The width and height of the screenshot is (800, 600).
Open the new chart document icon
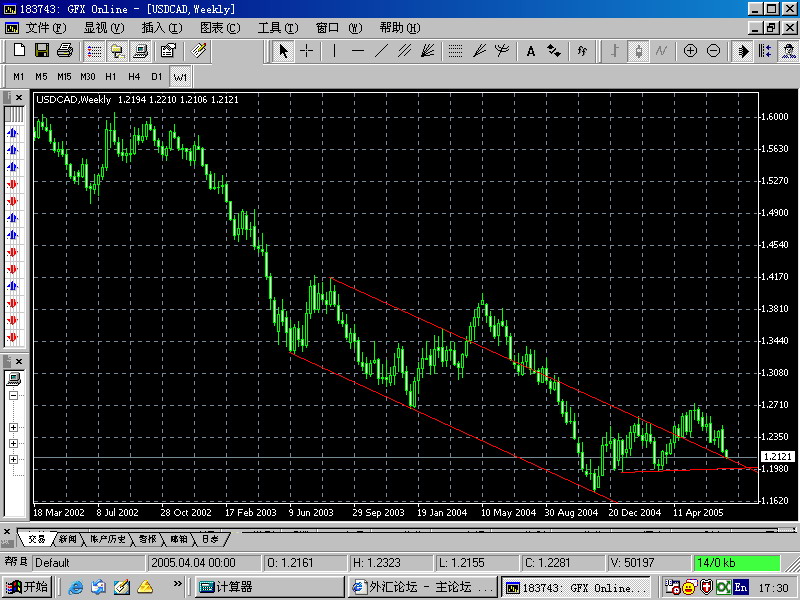(x=20, y=51)
